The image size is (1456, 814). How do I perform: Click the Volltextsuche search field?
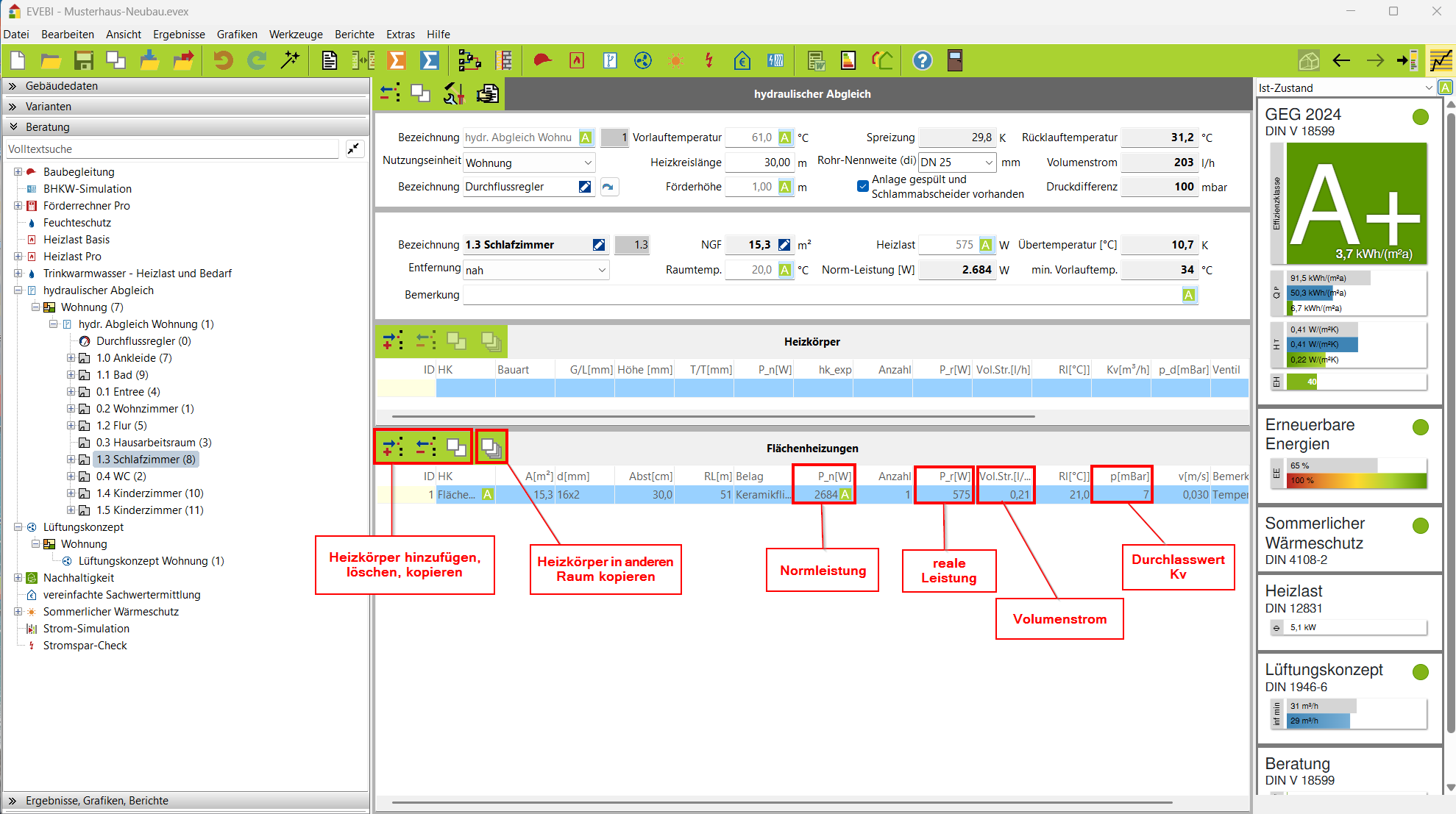172,149
